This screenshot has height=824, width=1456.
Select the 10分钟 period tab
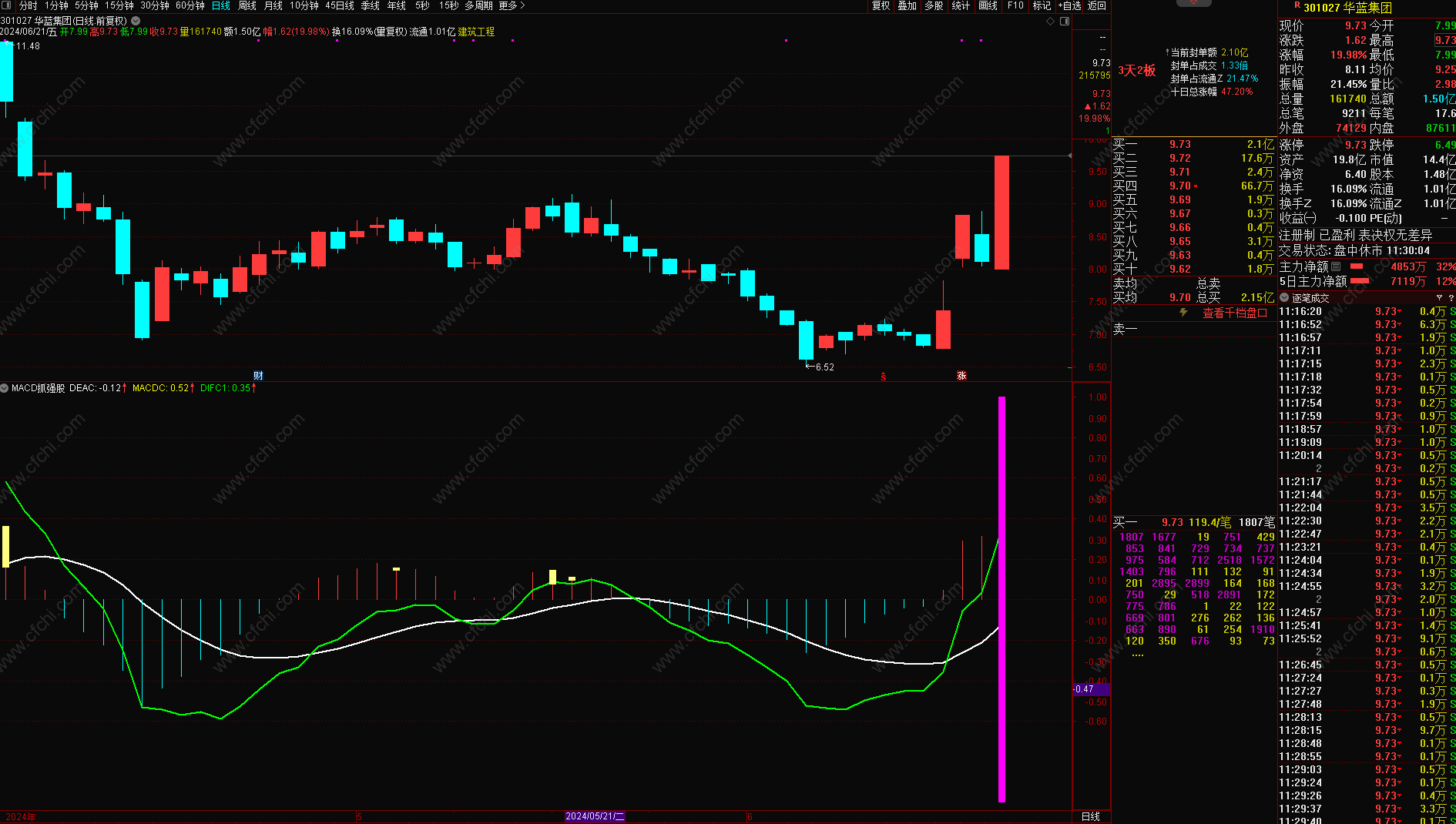point(304,5)
